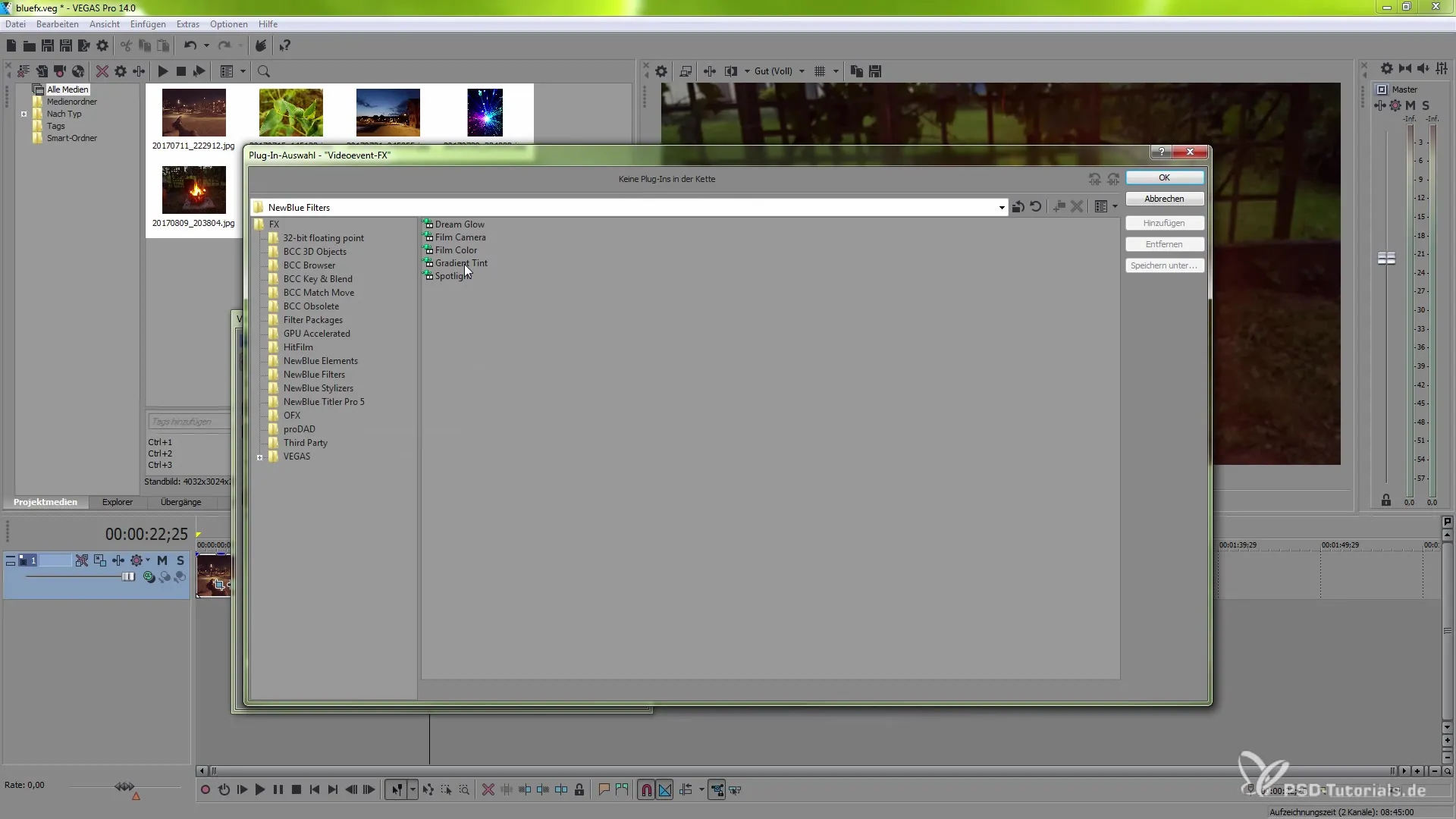The width and height of the screenshot is (1456, 819).
Task: Open the NewBlue Filters folder dropdown
Action: click(x=1001, y=208)
